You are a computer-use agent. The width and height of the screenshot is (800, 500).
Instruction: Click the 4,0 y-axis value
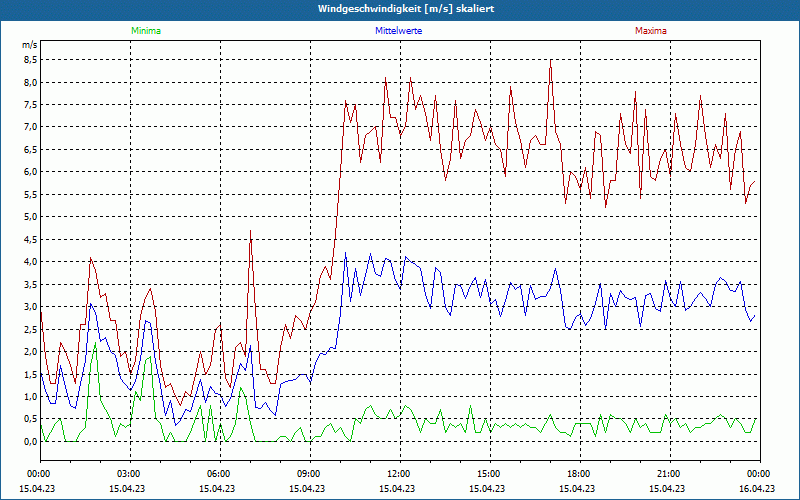[x=31, y=262]
